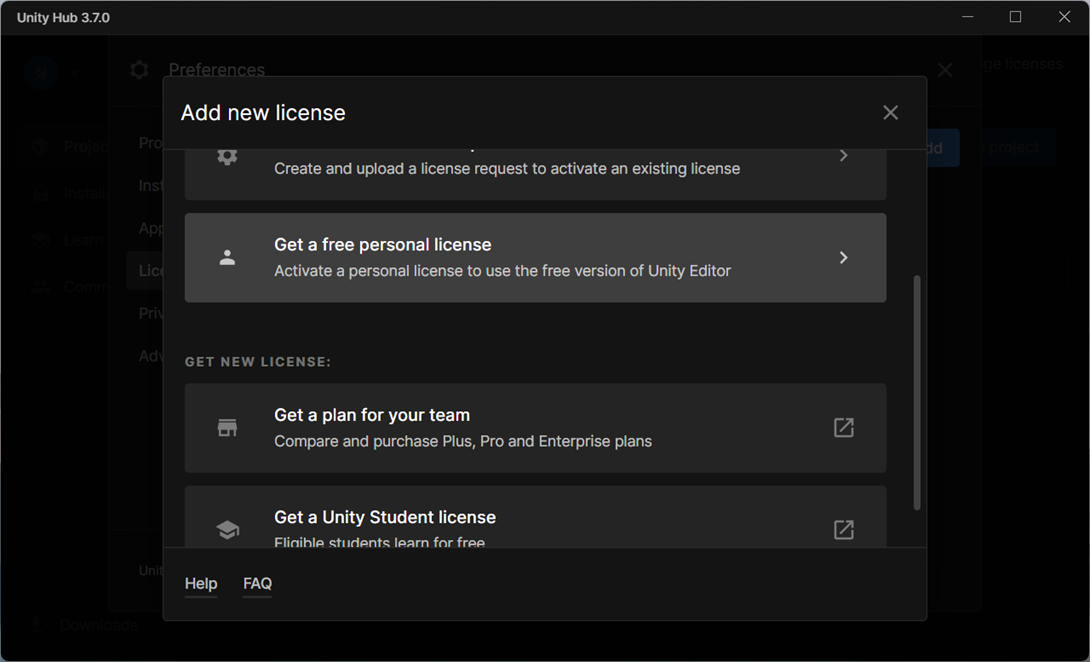The image size is (1090, 662).
Task: Click the Add new license title
Action: click(x=263, y=113)
